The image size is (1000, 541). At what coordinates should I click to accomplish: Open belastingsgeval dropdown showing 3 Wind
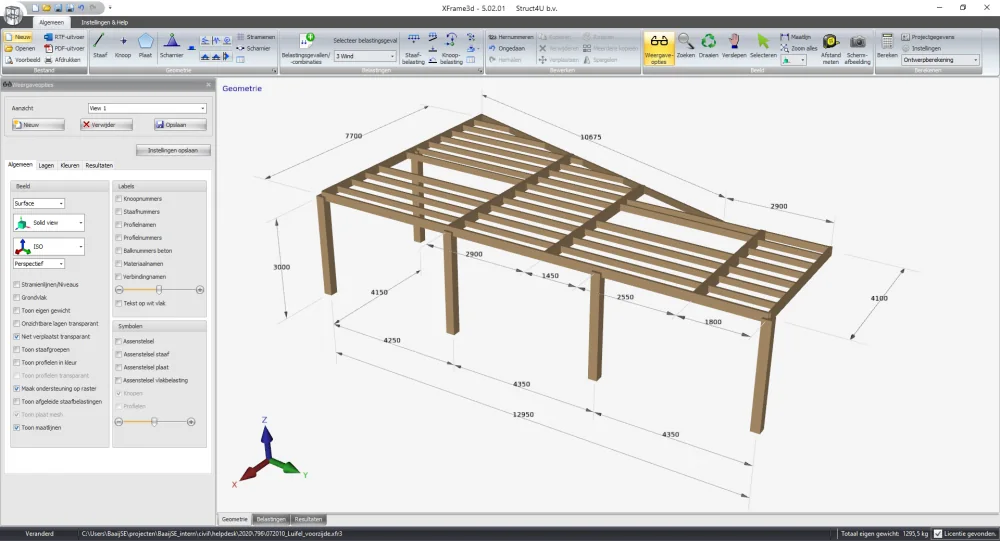(365, 56)
